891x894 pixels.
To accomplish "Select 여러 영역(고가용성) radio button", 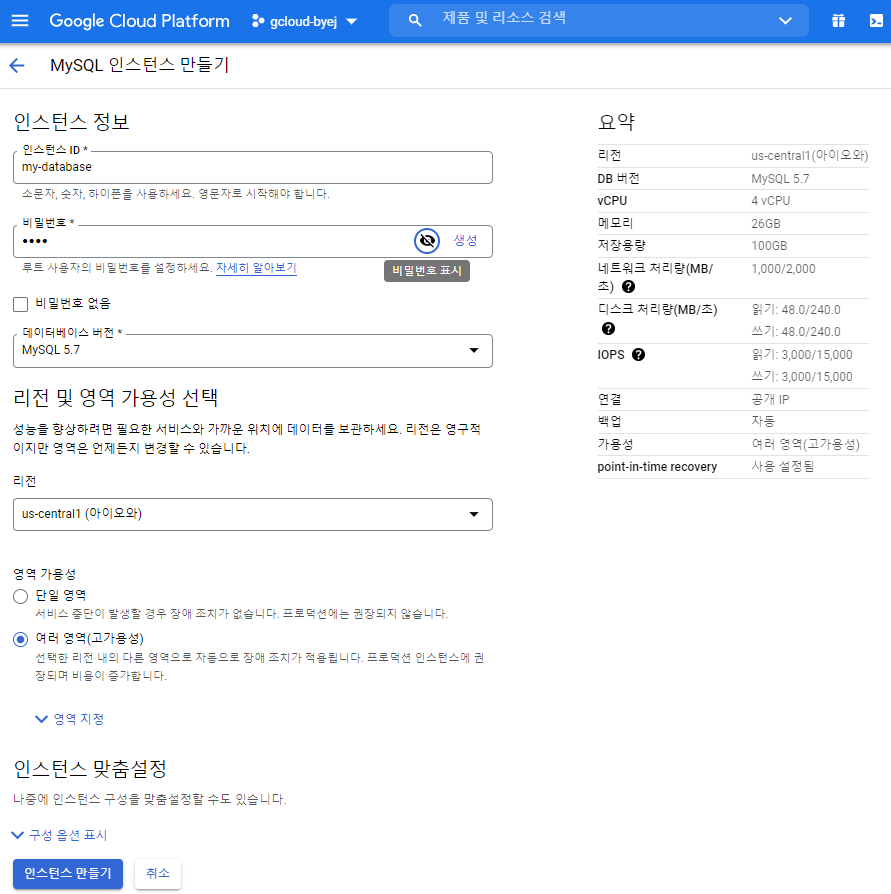I will coord(21,639).
